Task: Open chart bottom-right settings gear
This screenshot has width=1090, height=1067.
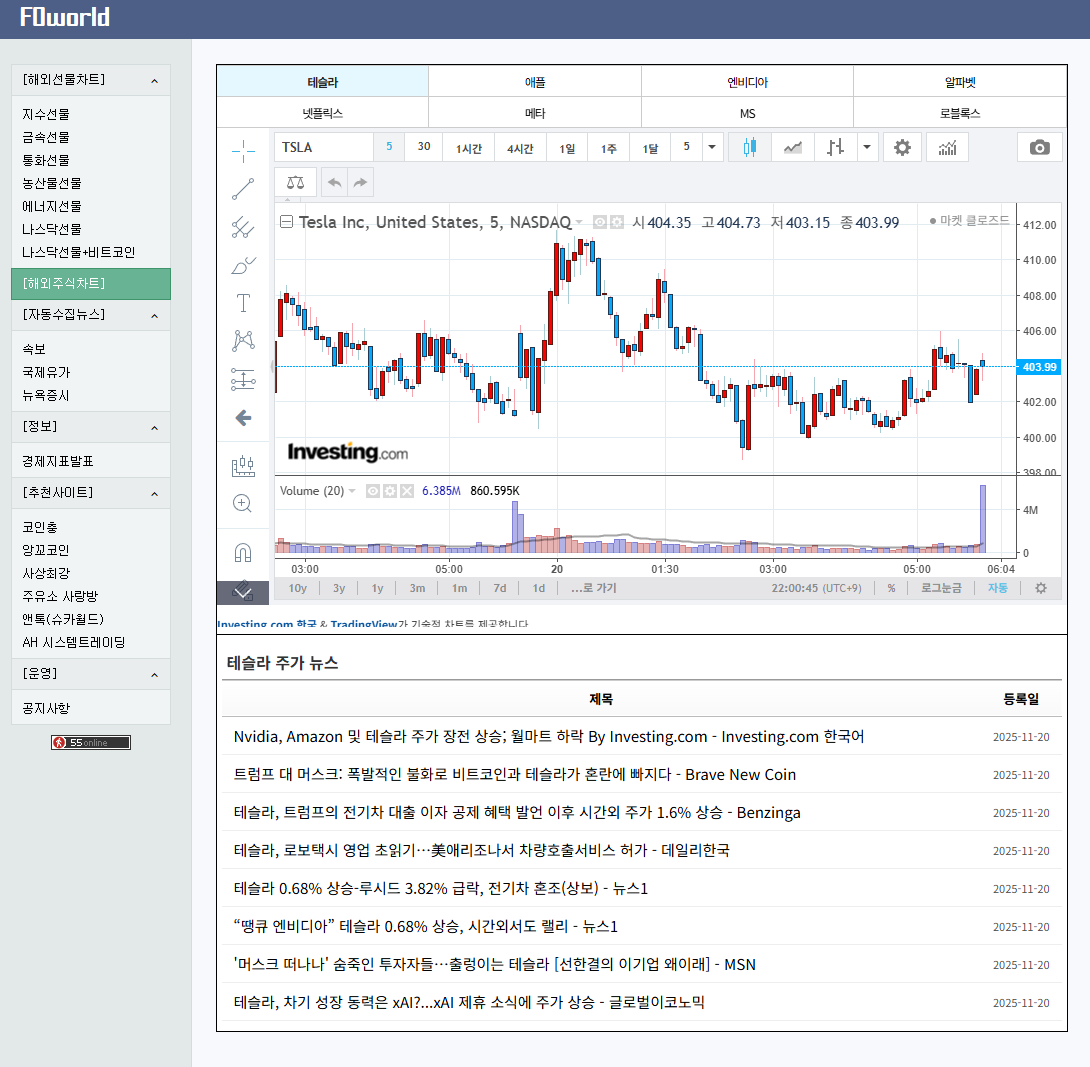Action: click(1041, 588)
